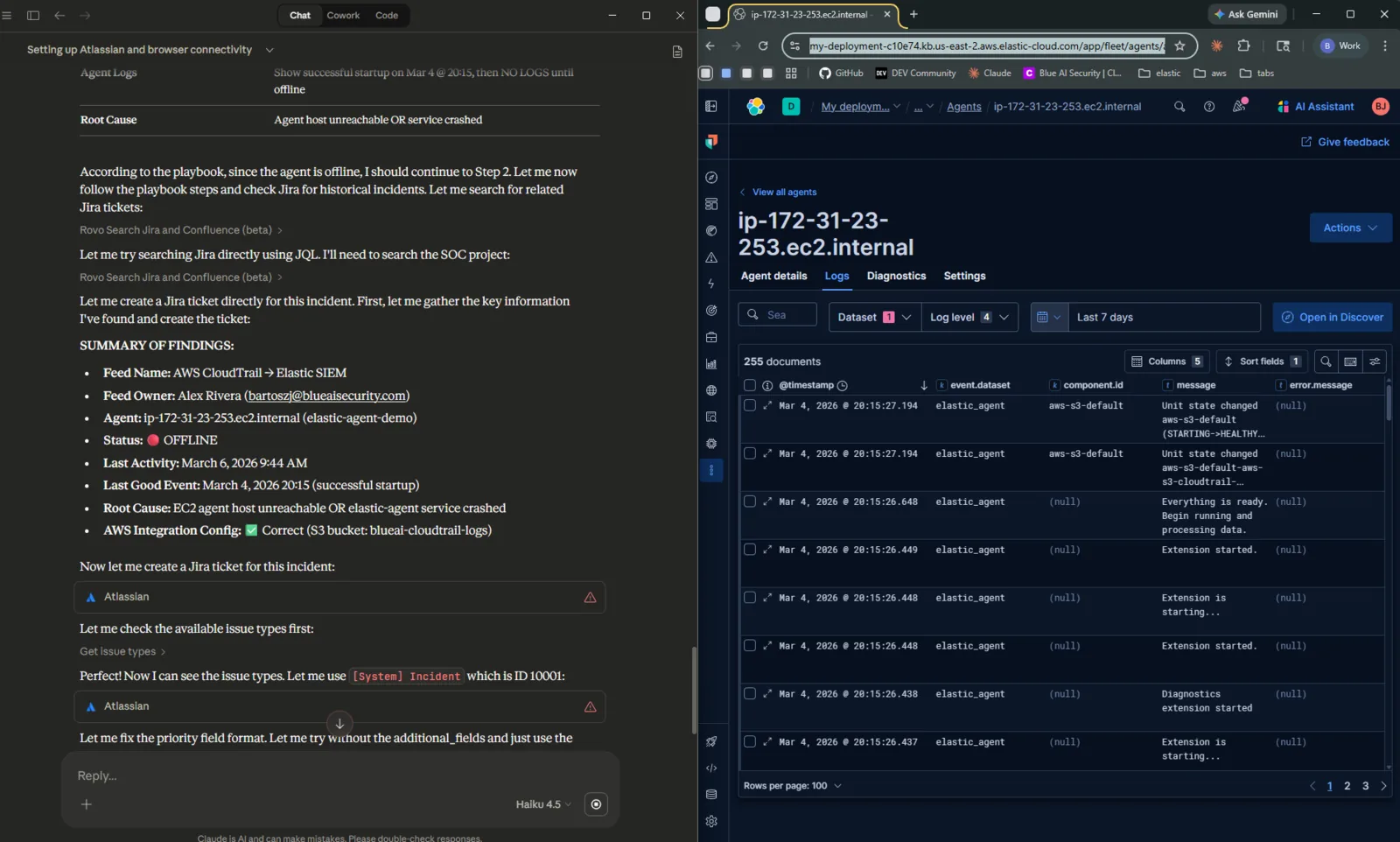Reload the Chrome page
Image resolution: width=1400 pixels, height=842 pixels.
pyautogui.click(x=763, y=46)
